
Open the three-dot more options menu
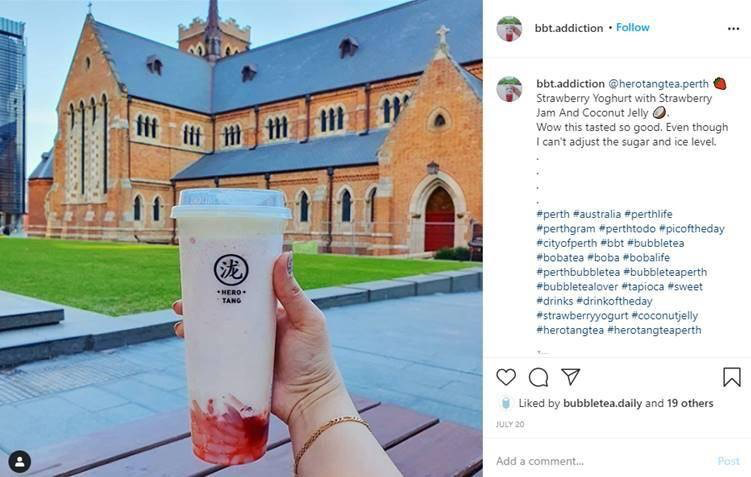pos(733,29)
